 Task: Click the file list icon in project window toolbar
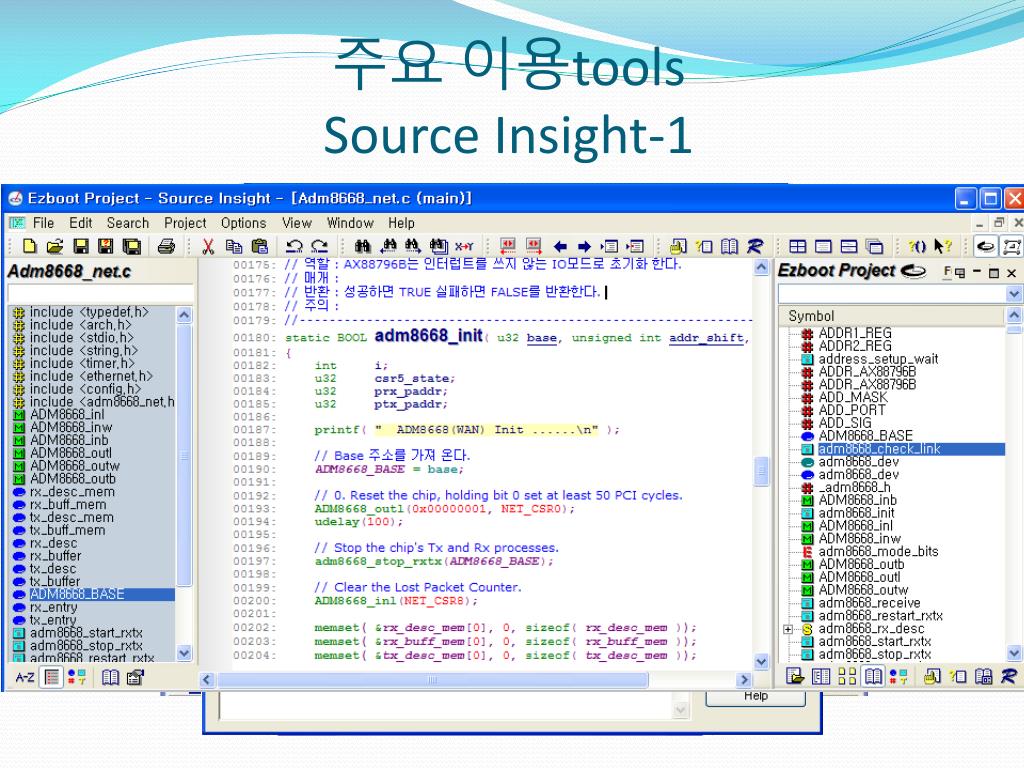pos(795,676)
